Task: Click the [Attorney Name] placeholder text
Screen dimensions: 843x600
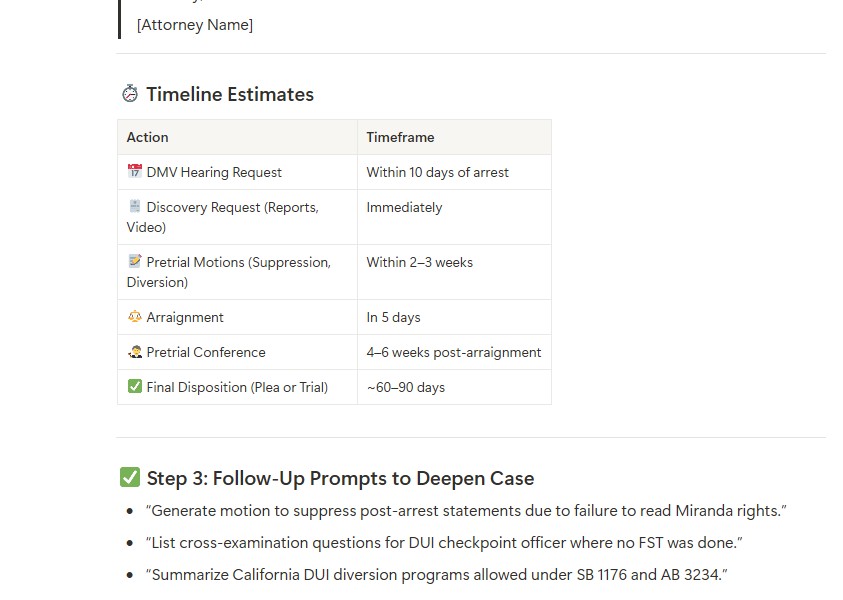Action: click(195, 25)
